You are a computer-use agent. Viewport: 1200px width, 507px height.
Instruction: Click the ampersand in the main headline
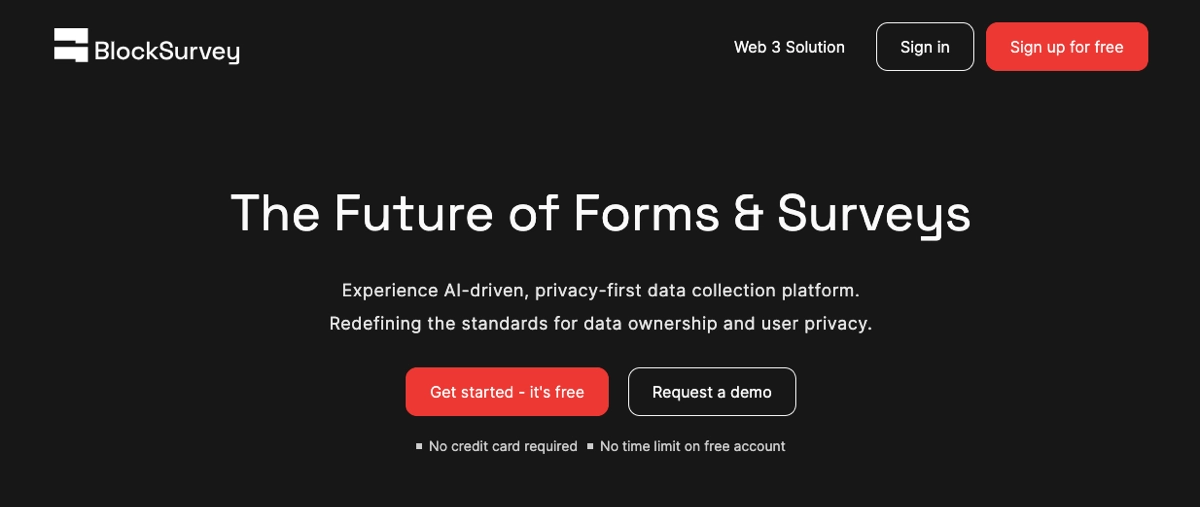tap(748, 213)
